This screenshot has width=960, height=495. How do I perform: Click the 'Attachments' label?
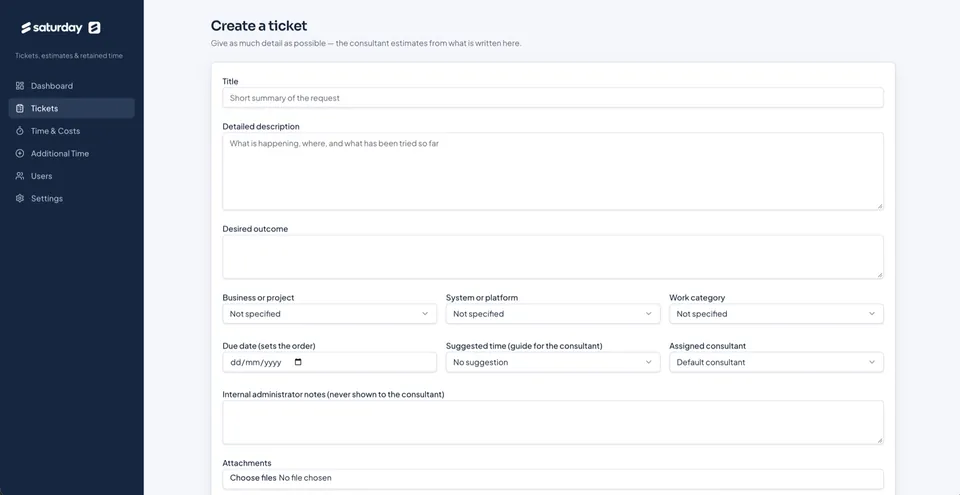(x=247, y=463)
